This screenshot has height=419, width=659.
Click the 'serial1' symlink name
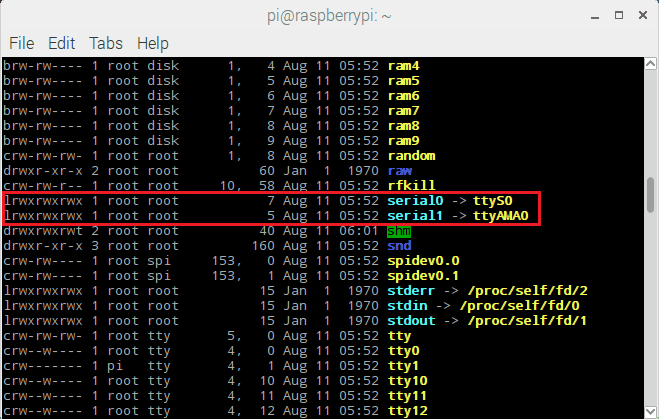click(415, 216)
